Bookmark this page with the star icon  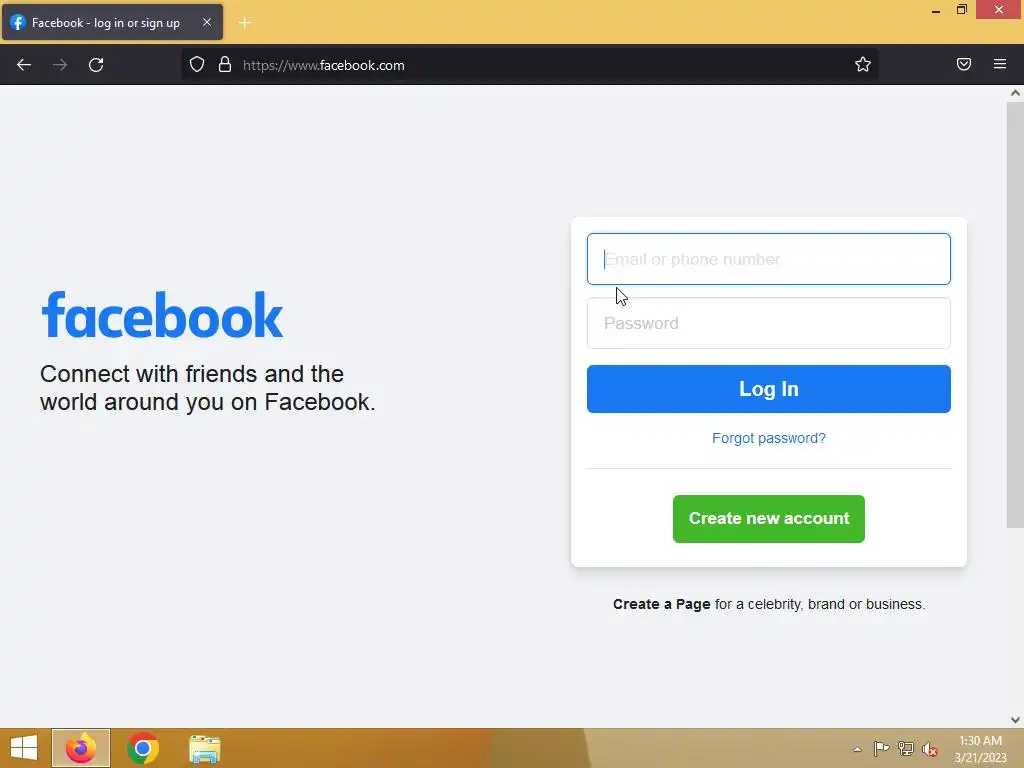tap(863, 65)
